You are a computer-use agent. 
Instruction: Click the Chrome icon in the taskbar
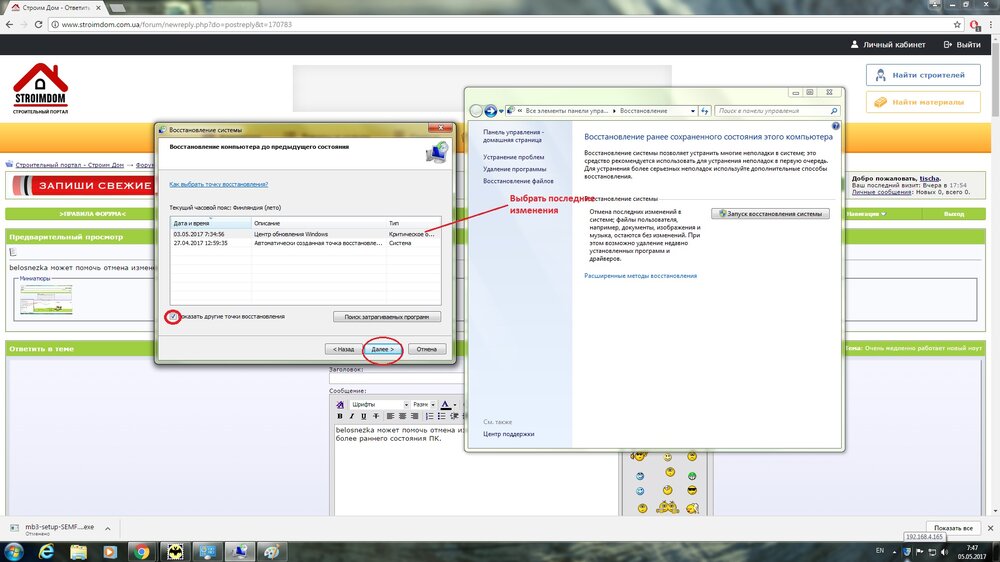pyautogui.click(x=141, y=551)
